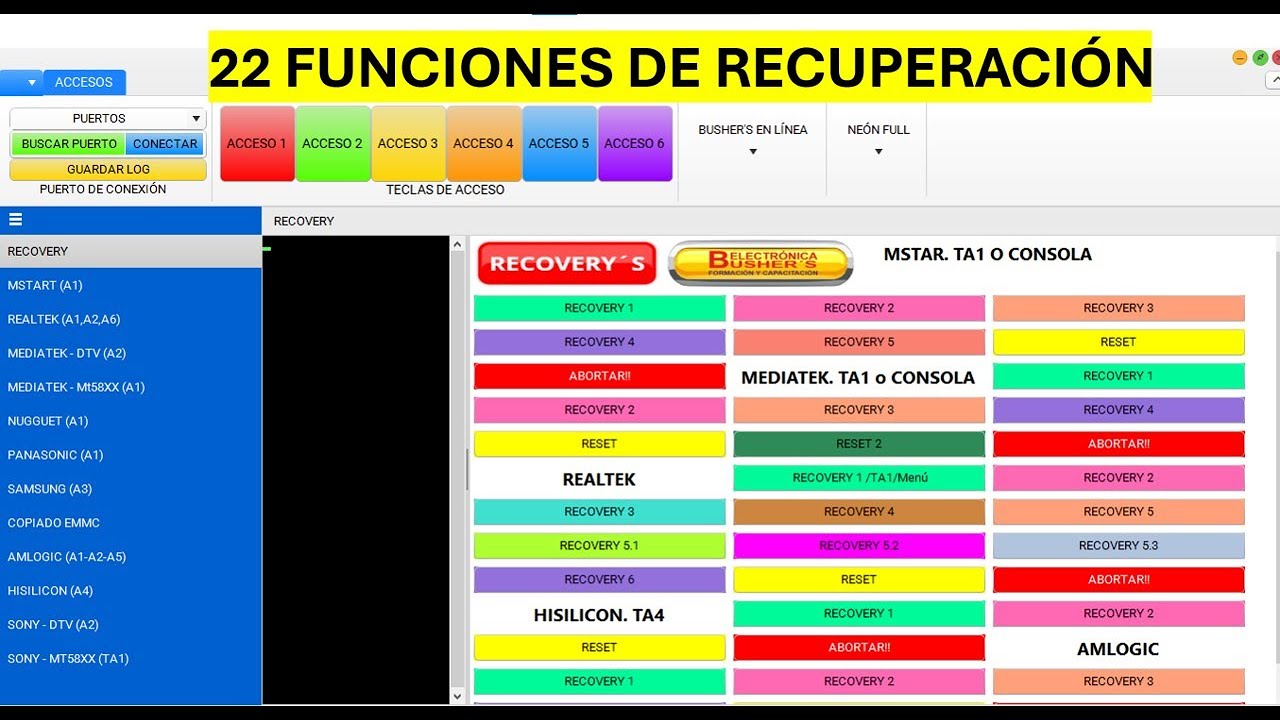Select the RECOVERY tab above the console
1280x720 pixels.
coord(304,221)
